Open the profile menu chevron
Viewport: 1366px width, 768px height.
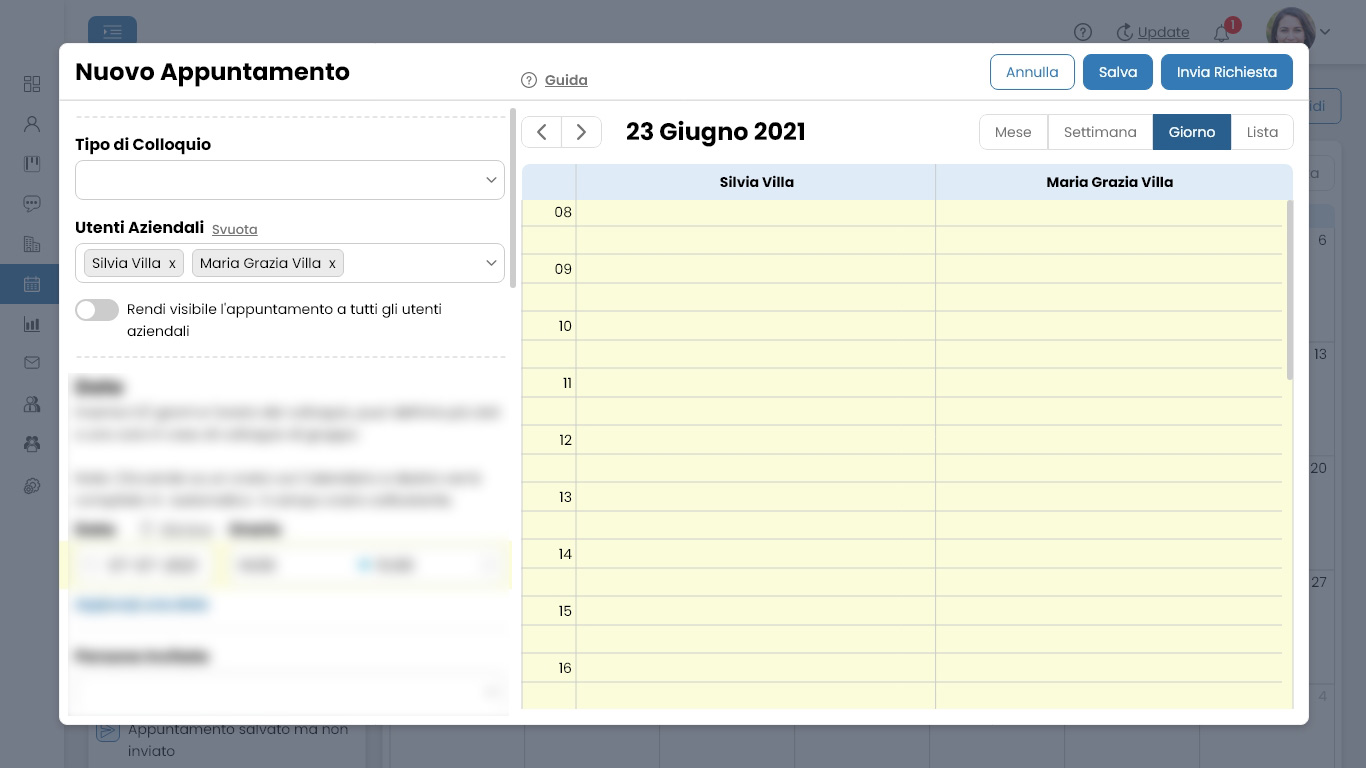coord(1326,32)
